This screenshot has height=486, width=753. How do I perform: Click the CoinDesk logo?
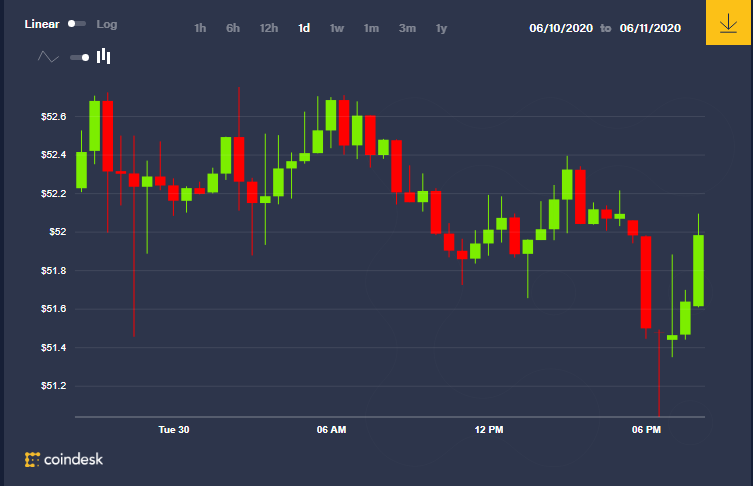(x=64, y=460)
